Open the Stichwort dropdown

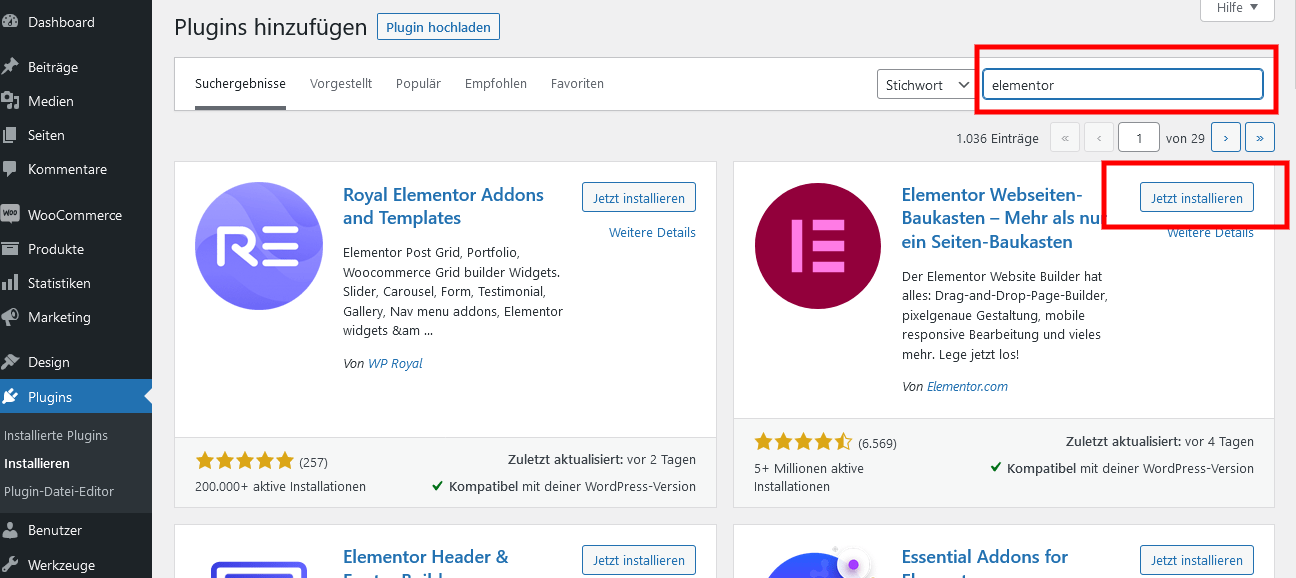(x=926, y=84)
